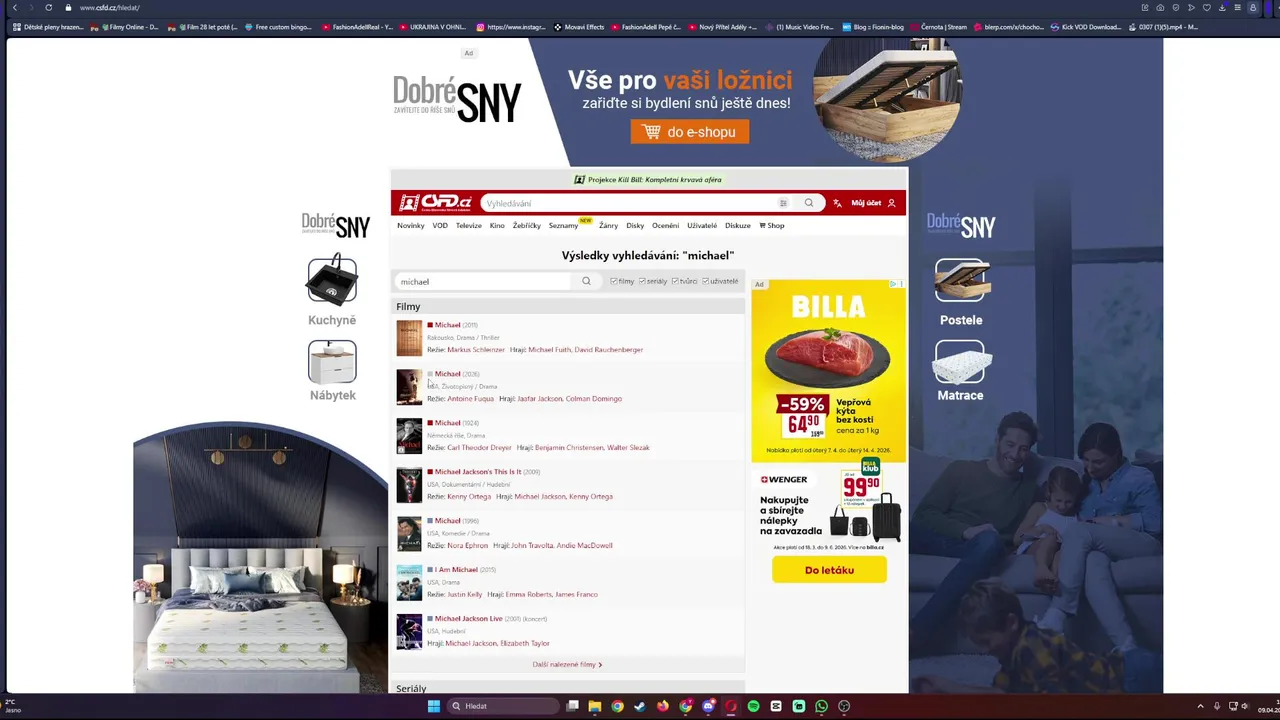
Task: Open director Antoine Fuqua's link
Action: pyautogui.click(x=470, y=399)
